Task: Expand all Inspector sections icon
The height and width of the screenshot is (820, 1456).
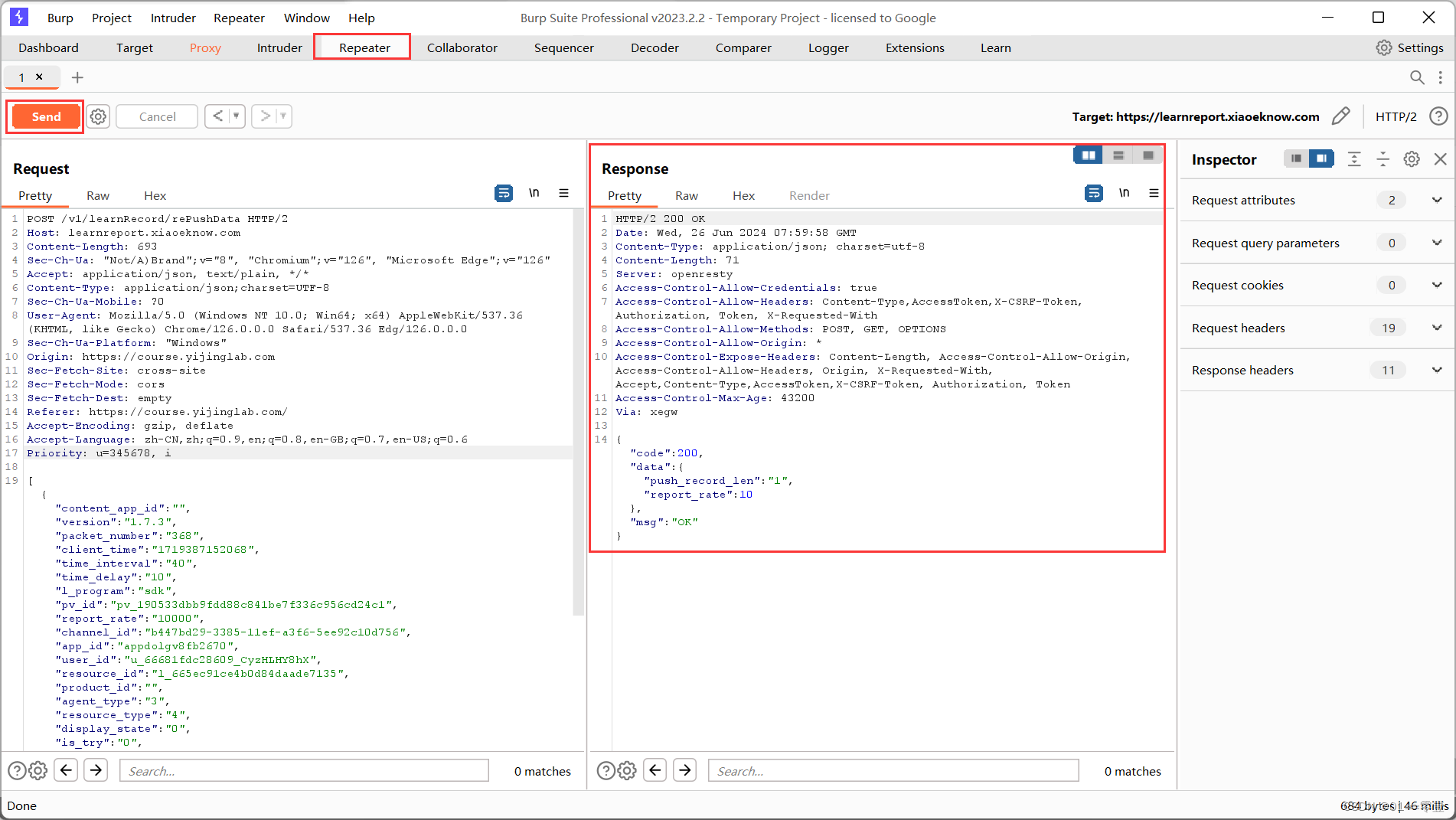Action: coord(1354,158)
